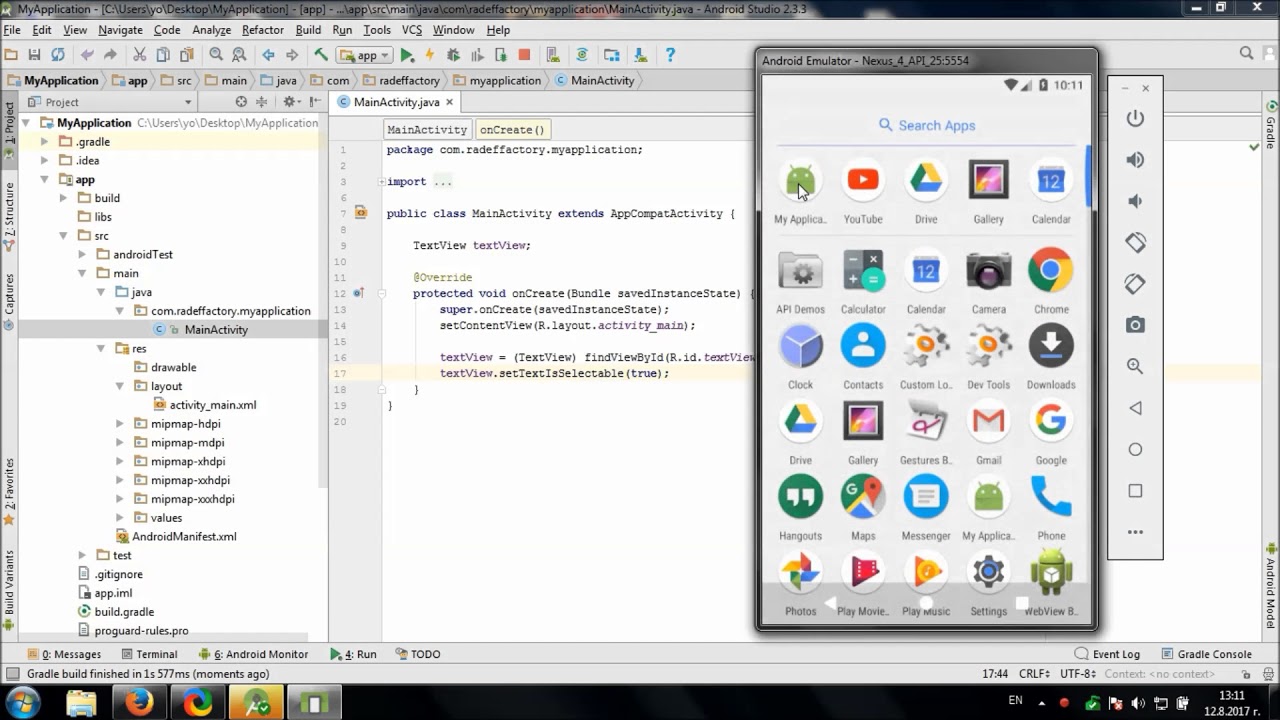Viewport: 1280px width, 720px height.
Task: Click Scroll from Source icon in Project panel
Action: point(241,102)
